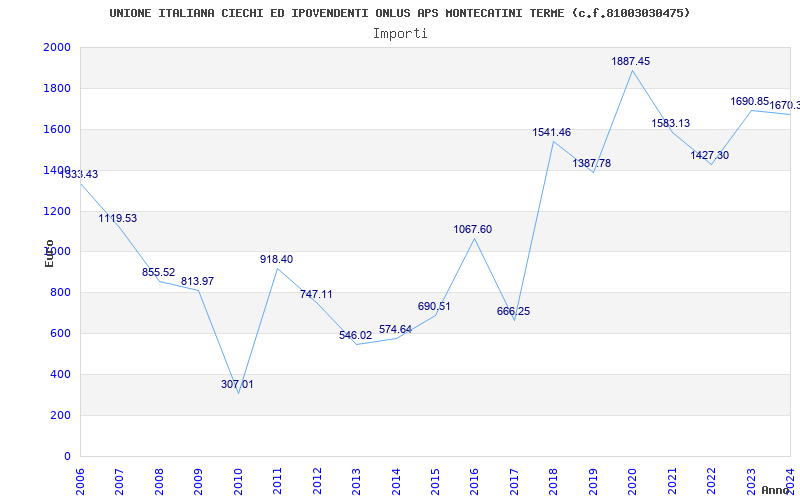
Task: Click the 2000 y-axis tick label
Action: click(x=57, y=47)
